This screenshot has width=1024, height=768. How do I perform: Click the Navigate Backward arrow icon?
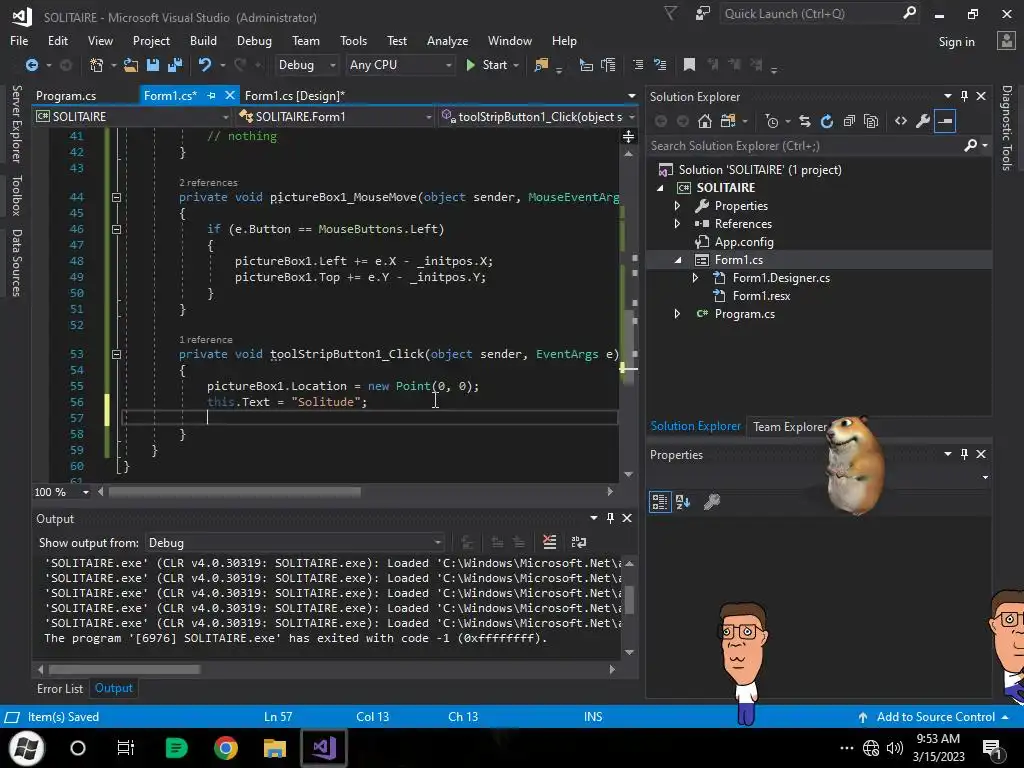[31, 65]
